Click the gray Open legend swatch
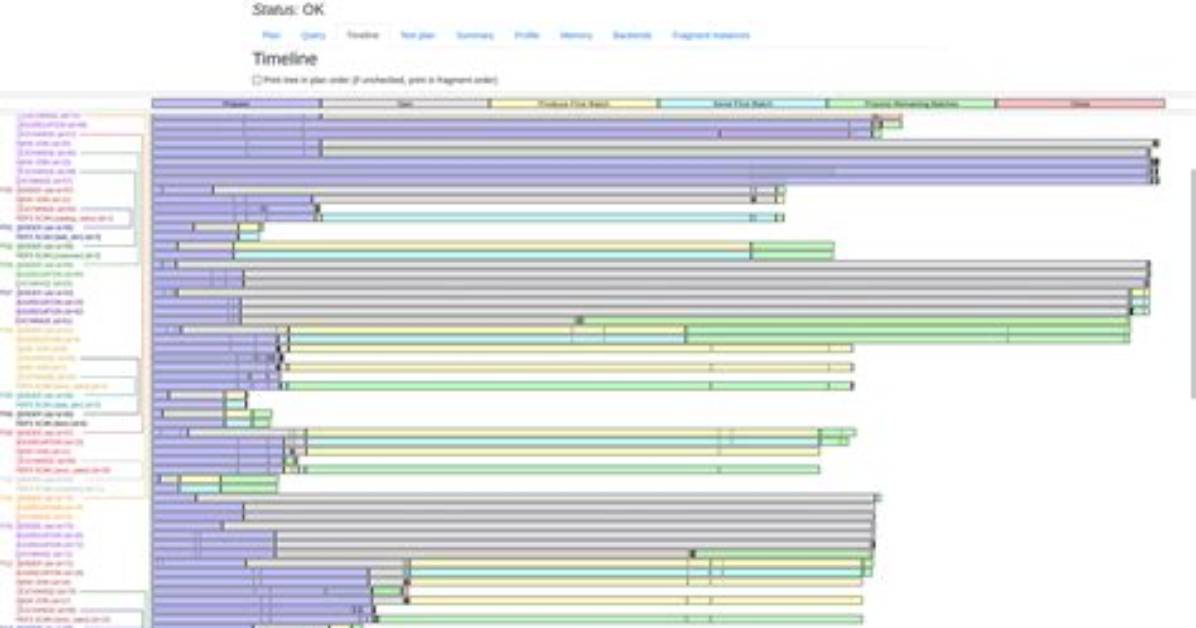 click(x=405, y=104)
